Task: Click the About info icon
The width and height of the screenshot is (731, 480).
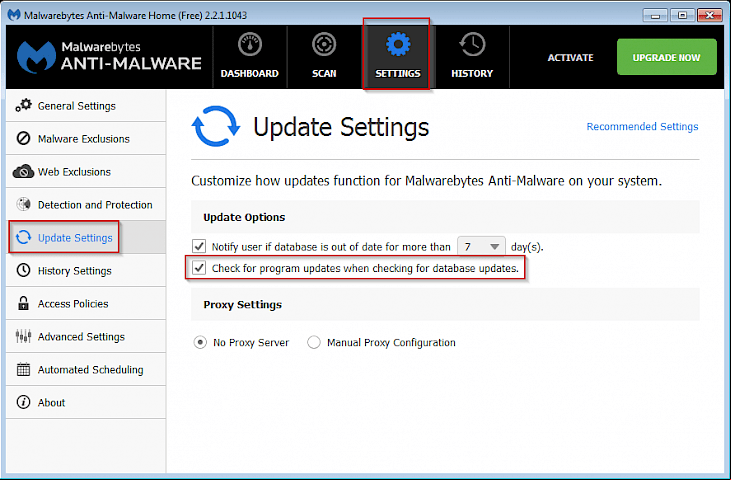Action: pyautogui.click(x=23, y=402)
